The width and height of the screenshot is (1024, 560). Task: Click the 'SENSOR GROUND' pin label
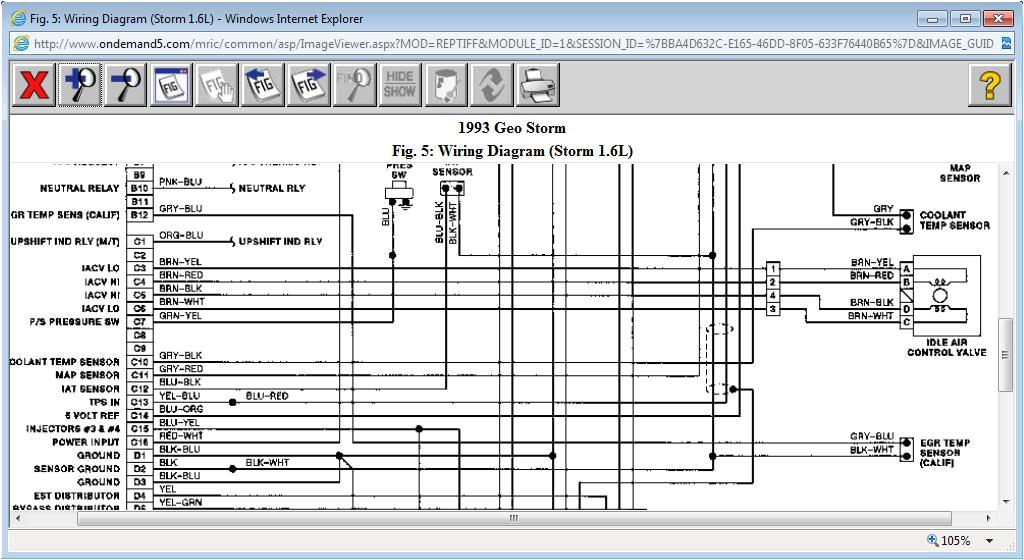(77, 469)
